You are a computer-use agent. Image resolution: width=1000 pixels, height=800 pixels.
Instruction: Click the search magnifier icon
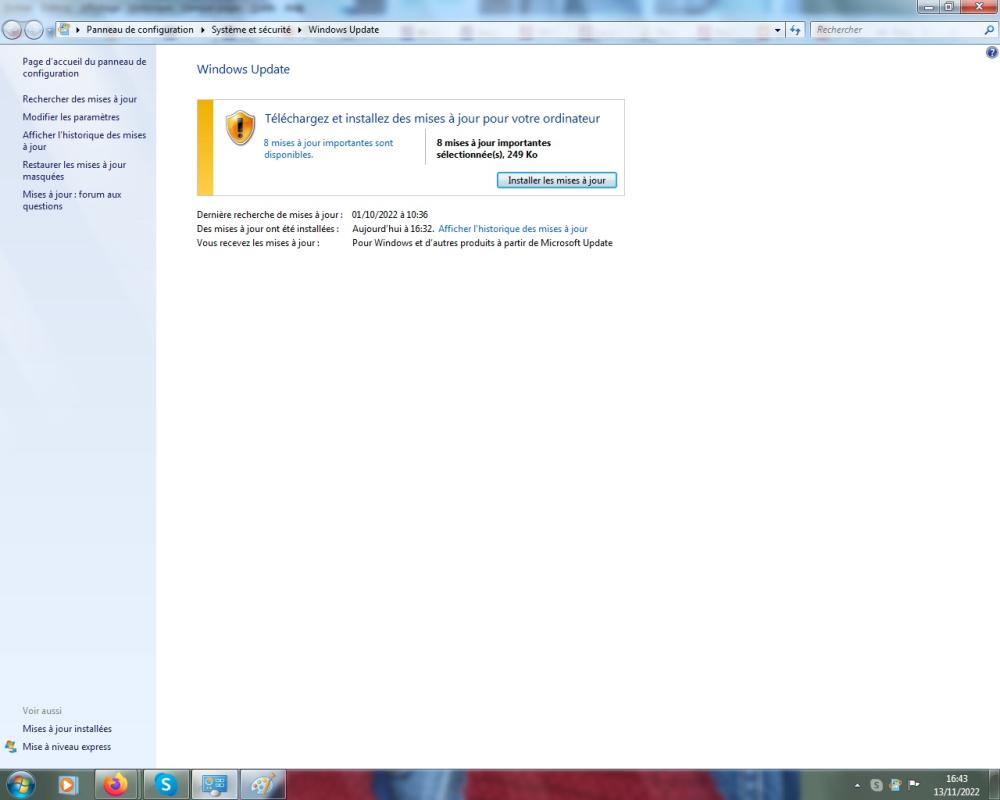(989, 30)
